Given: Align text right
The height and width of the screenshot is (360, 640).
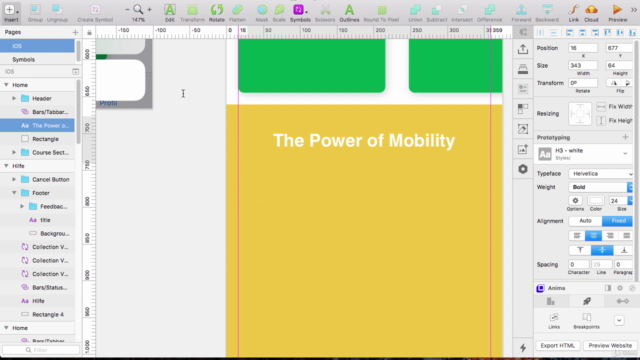Looking at the screenshot, I should (610, 236).
